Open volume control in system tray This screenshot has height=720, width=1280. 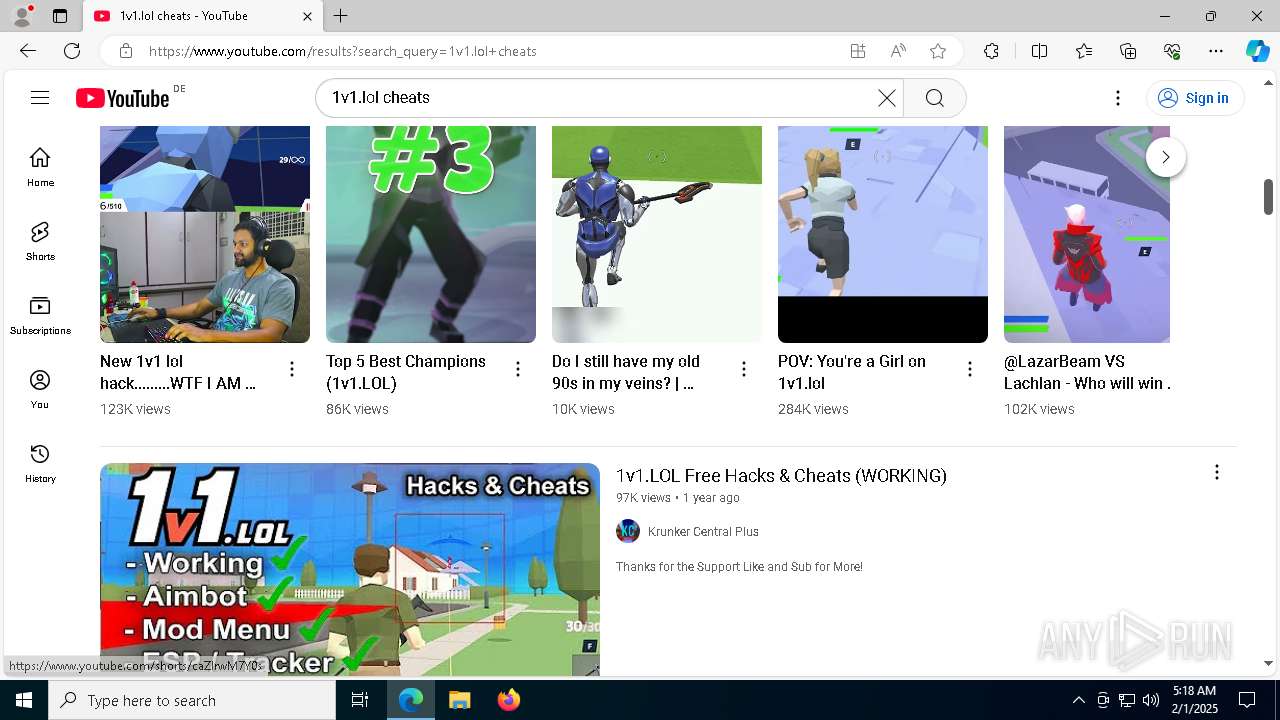[1151, 700]
